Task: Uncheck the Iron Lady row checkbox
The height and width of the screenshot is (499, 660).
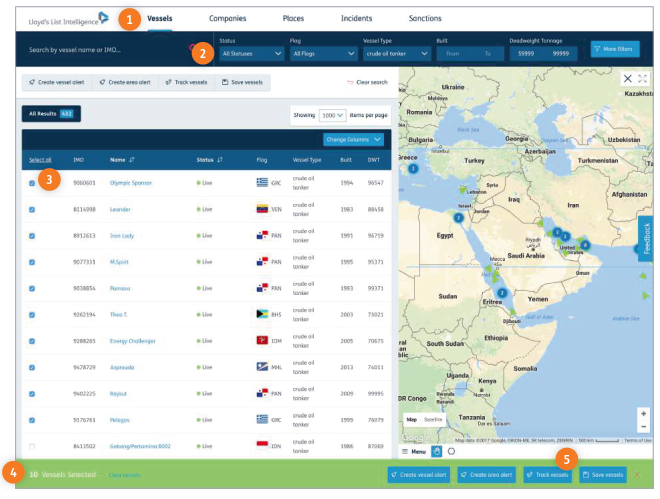Action: tap(32, 236)
